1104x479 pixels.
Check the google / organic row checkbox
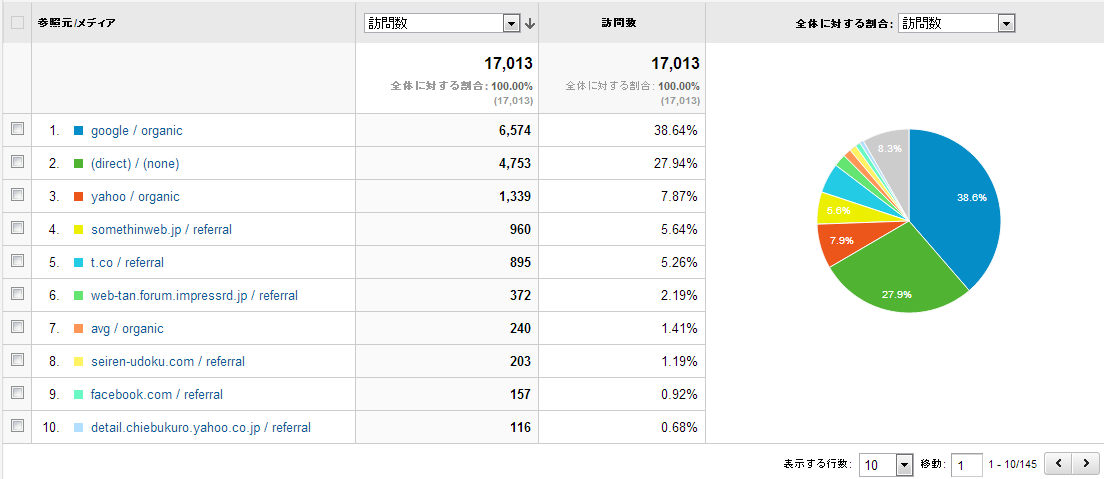point(17,129)
